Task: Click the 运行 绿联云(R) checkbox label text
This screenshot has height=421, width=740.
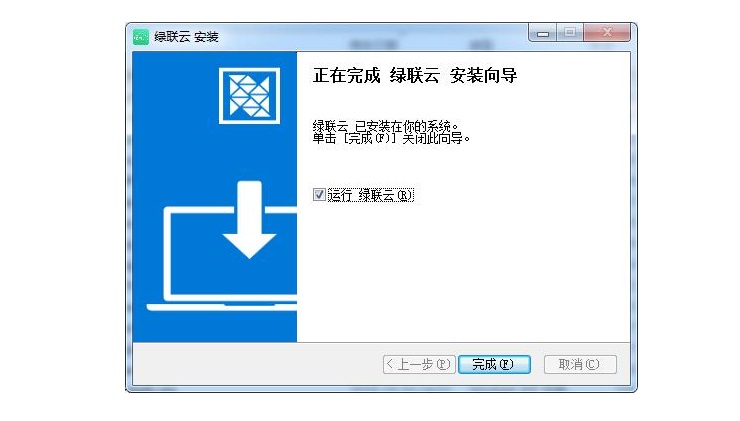Action: [x=370, y=195]
